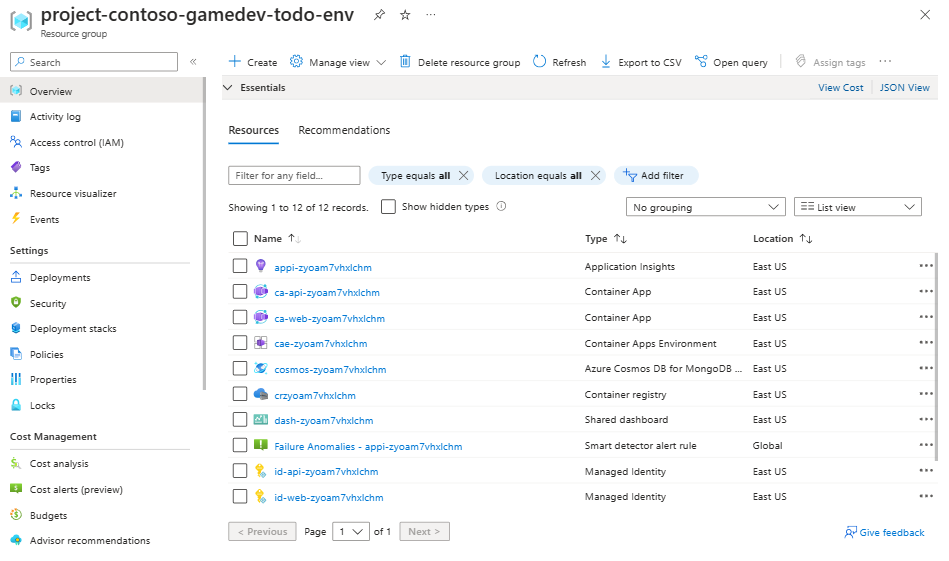Open the No grouping dropdown
949x561 pixels.
pyautogui.click(x=706, y=207)
